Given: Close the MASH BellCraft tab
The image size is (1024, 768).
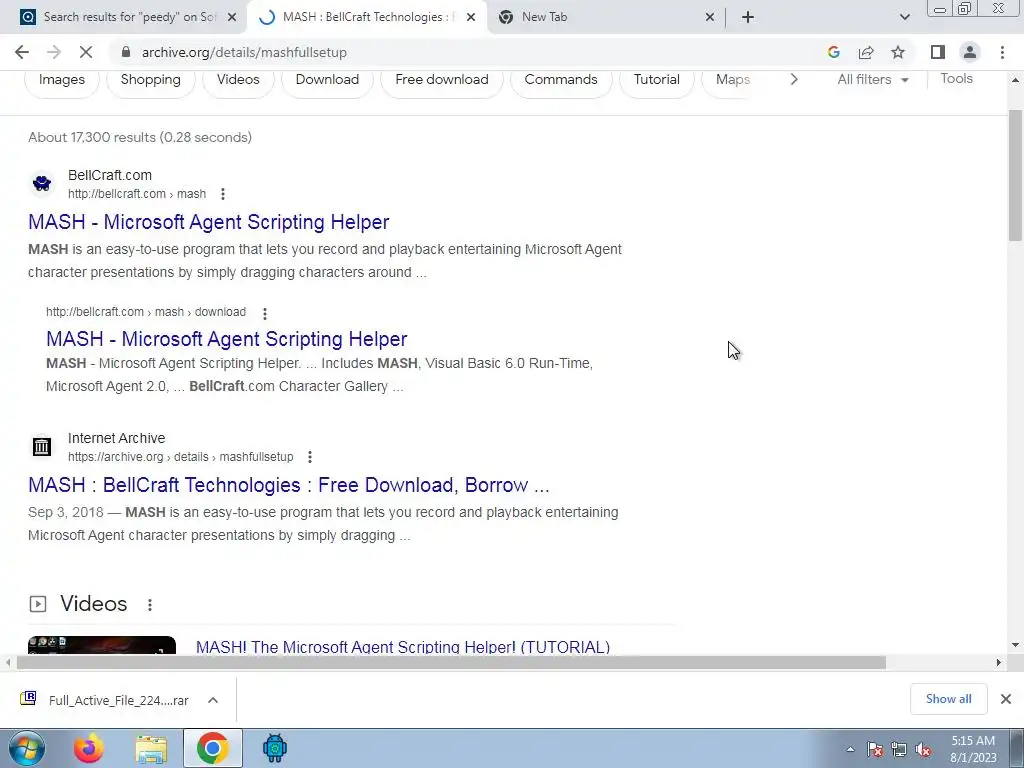Looking at the screenshot, I should (x=471, y=17).
